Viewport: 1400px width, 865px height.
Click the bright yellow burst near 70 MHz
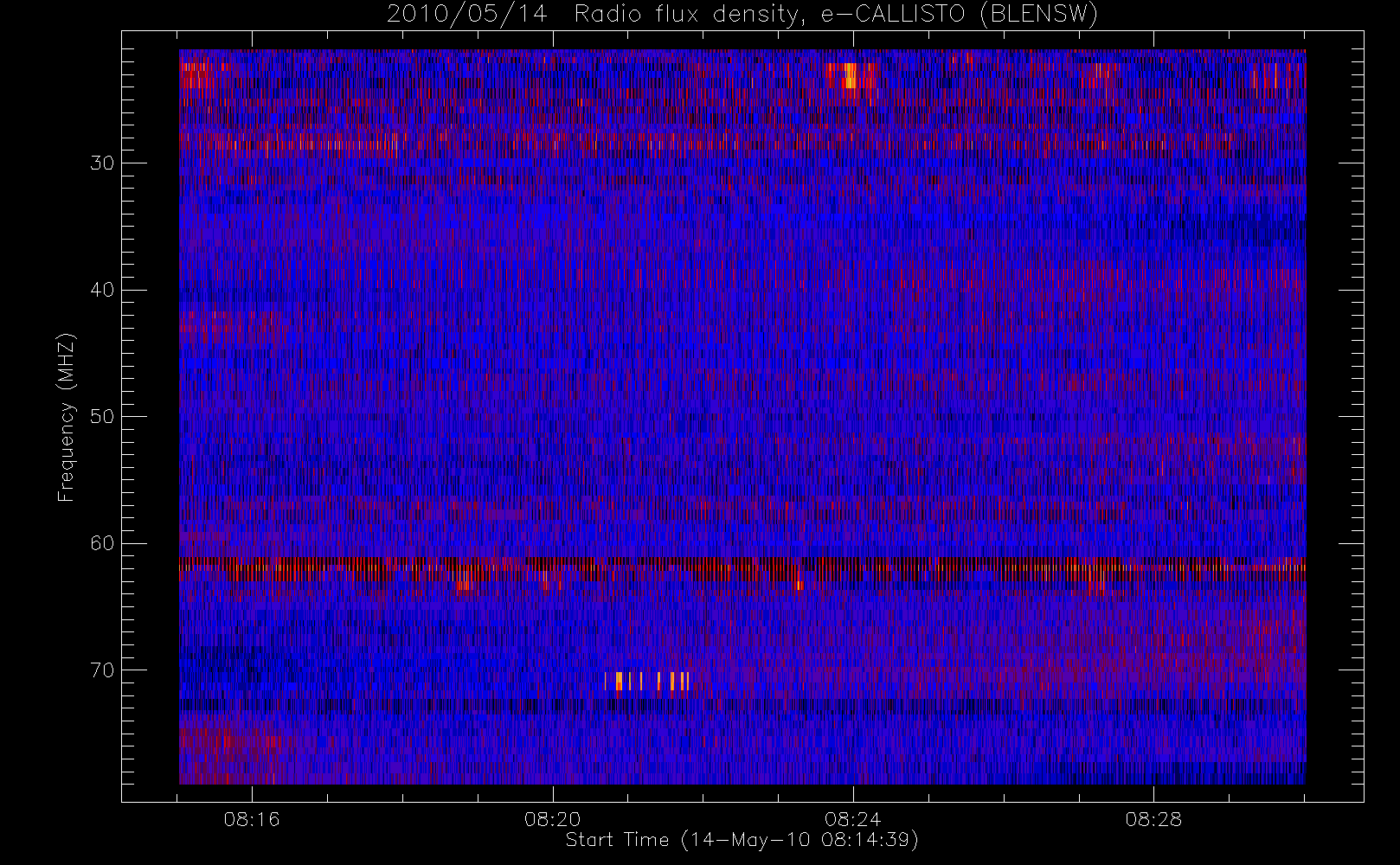click(646, 681)
